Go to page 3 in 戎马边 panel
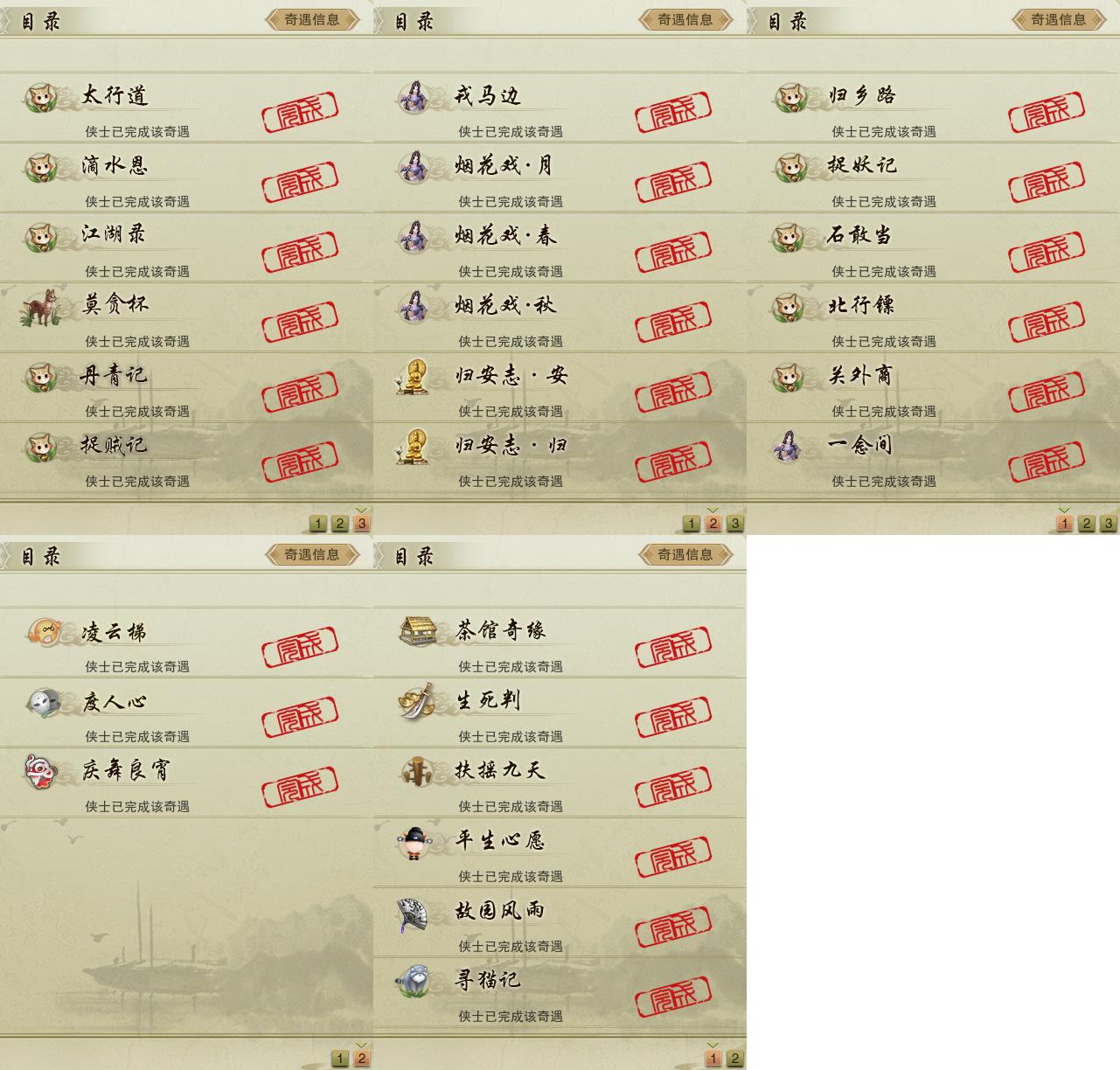The image size is (1120, 1070). [734, 524]
